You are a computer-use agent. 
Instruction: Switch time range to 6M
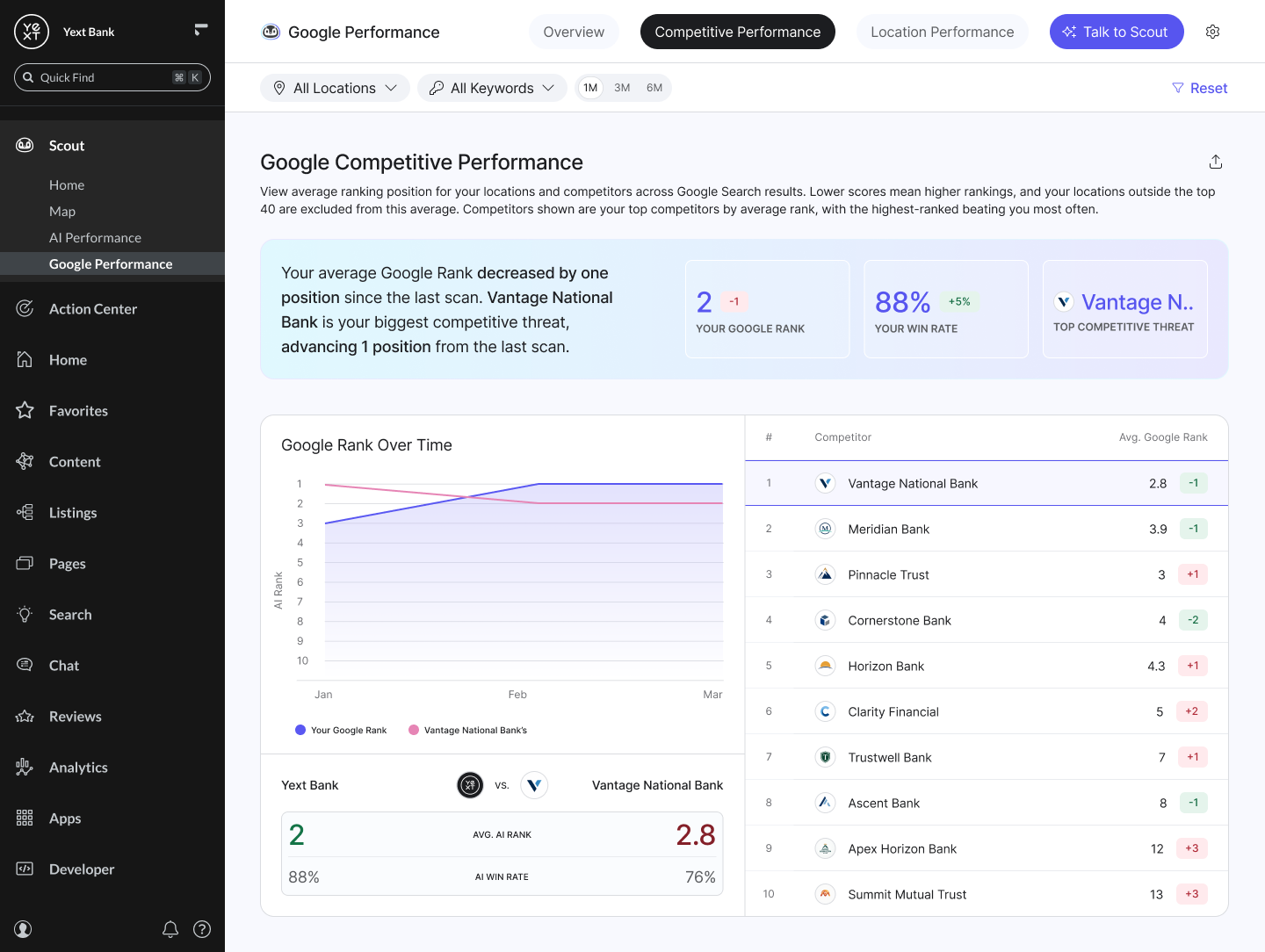(654, 88)
